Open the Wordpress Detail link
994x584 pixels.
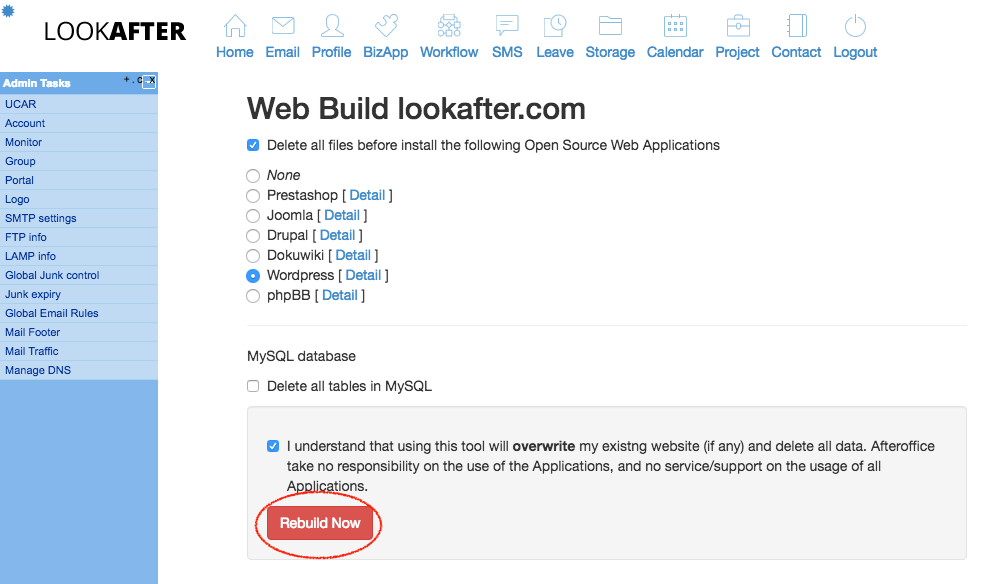363,275
